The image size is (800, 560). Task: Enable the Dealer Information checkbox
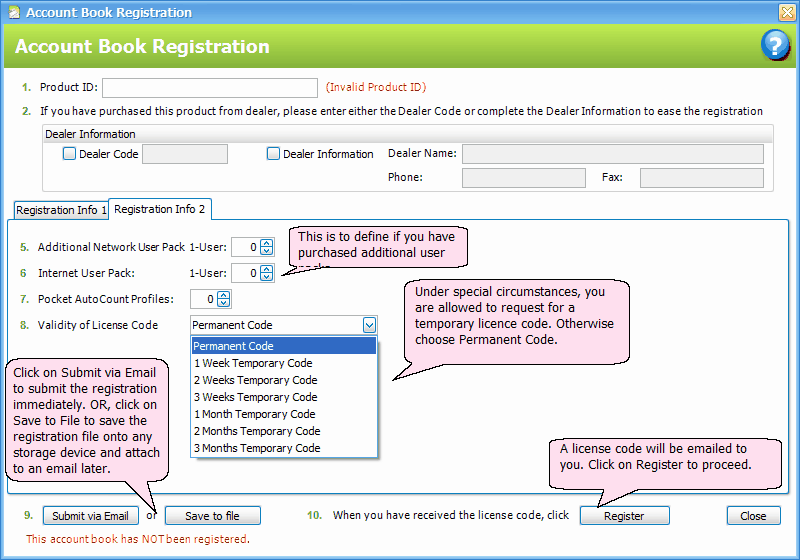[x=273, y=154]
